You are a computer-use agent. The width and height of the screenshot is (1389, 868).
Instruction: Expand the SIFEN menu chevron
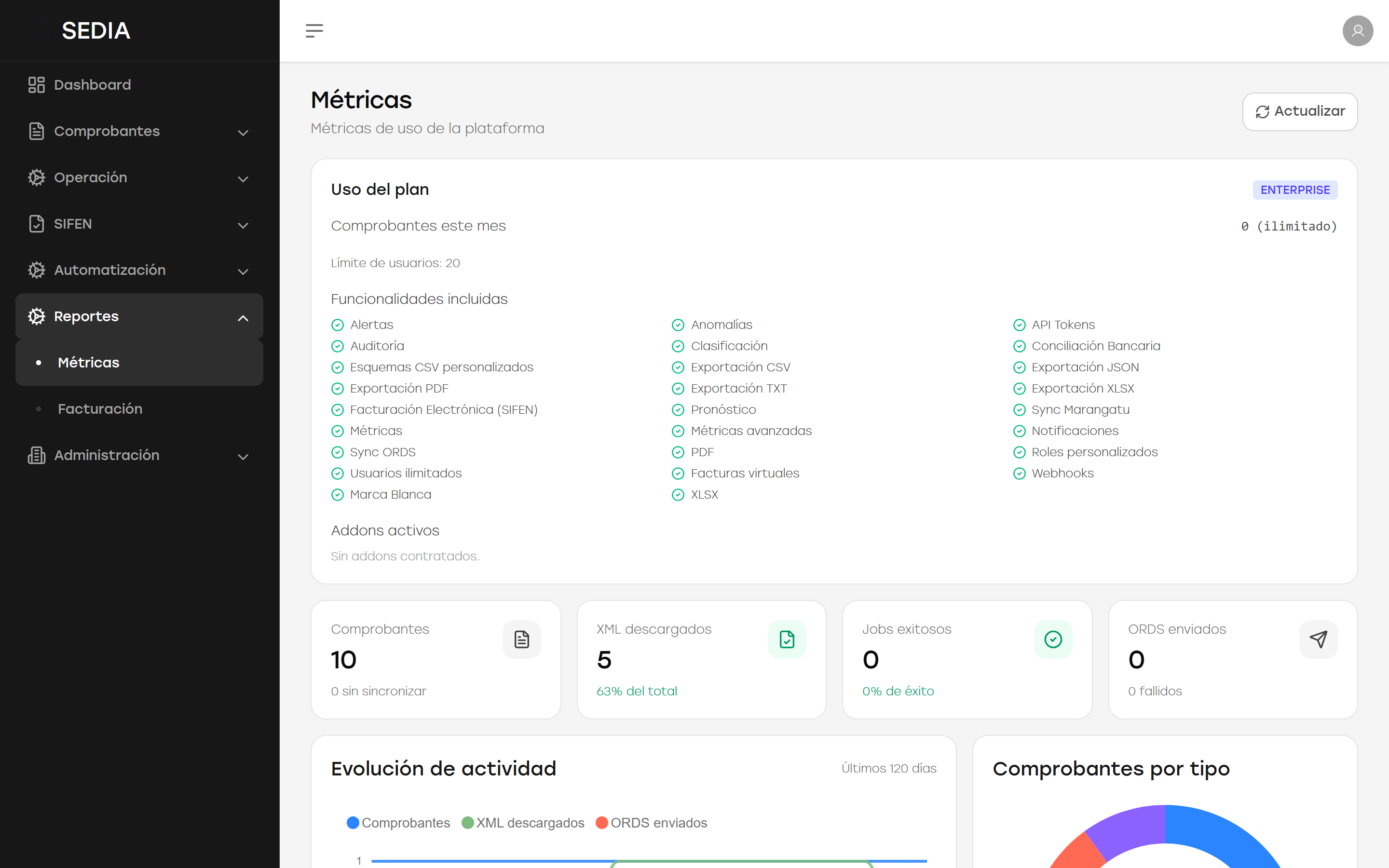[243, 226]
